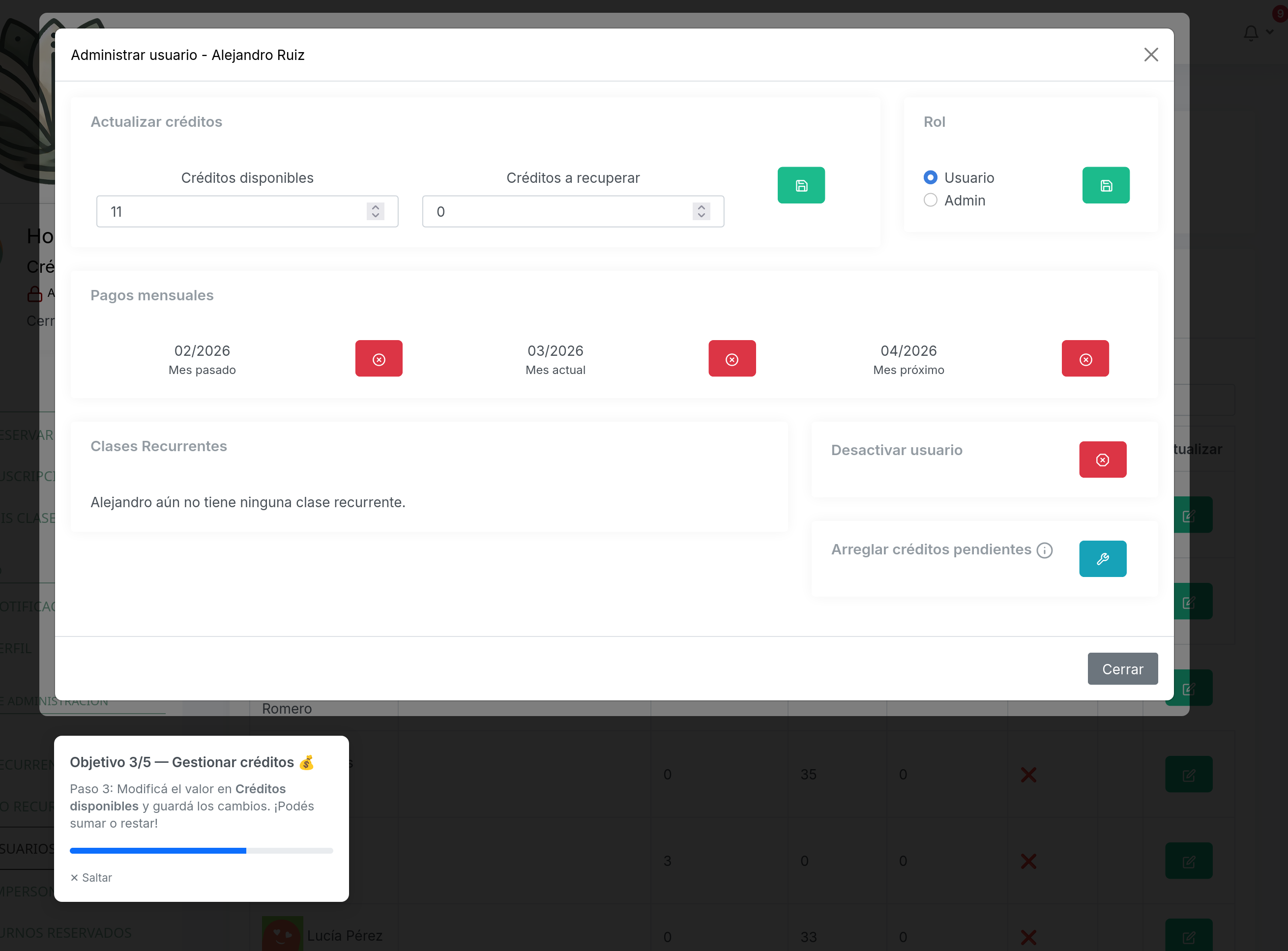The width and height of the screenshot is (1288, 951).
Task: Remove the 02/2026 last month payment
Action: tap(378, 359)
